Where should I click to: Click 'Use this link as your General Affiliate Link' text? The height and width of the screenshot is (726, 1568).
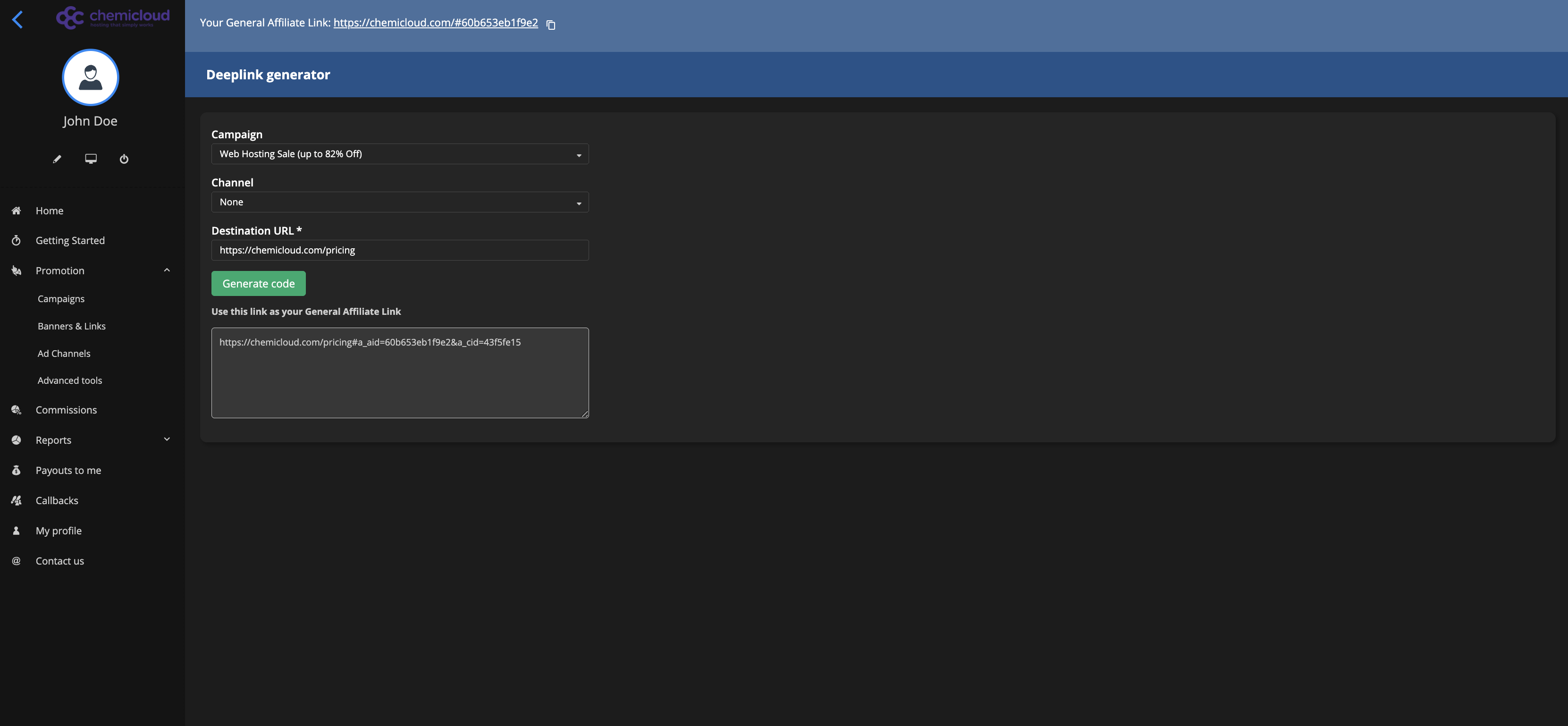tap(306, 312)
